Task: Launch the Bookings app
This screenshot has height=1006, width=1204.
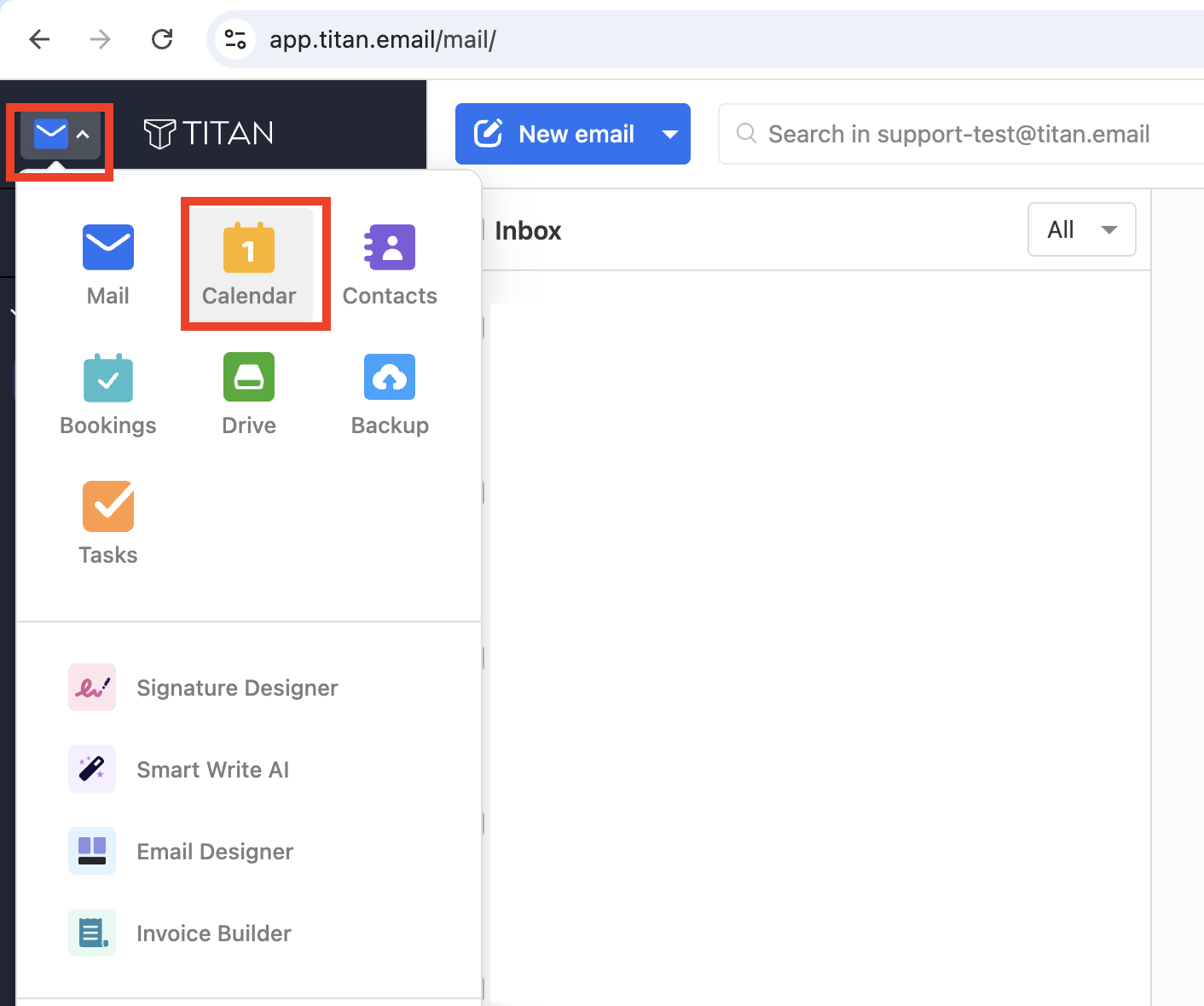Action: tap(108, 394)
